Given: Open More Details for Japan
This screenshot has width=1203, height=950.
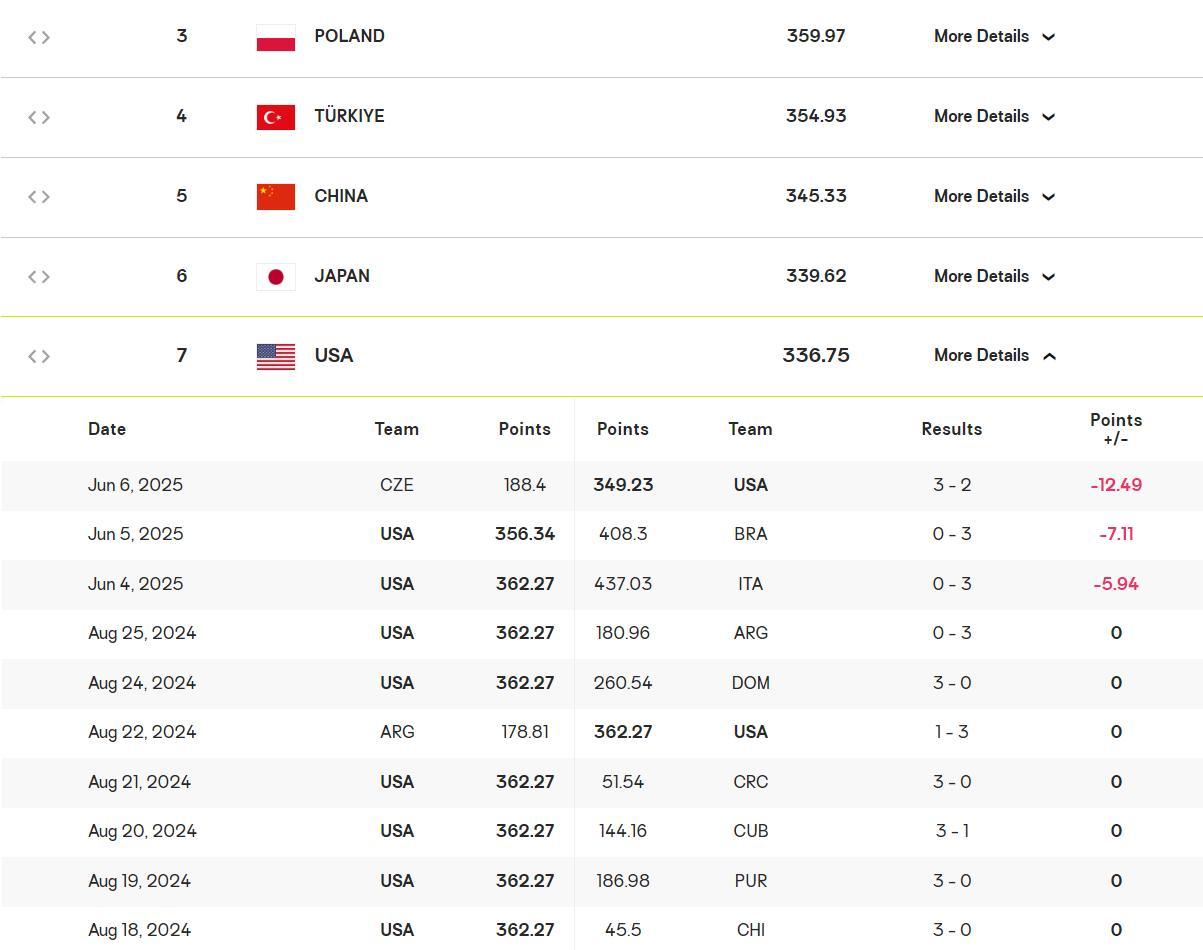Looking at the screenshot, I should click(994, 276).
